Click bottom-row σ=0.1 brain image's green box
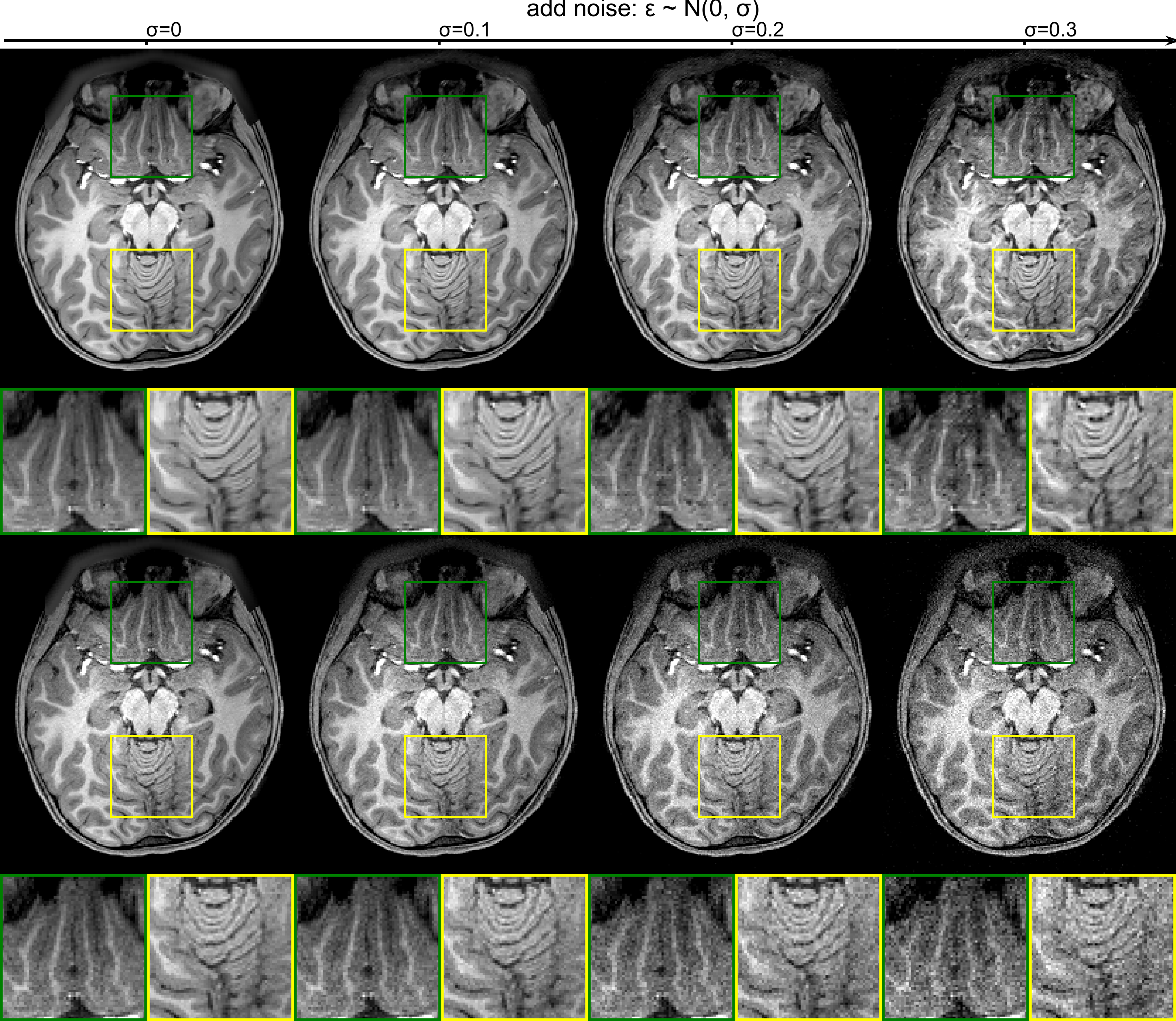 445,622
